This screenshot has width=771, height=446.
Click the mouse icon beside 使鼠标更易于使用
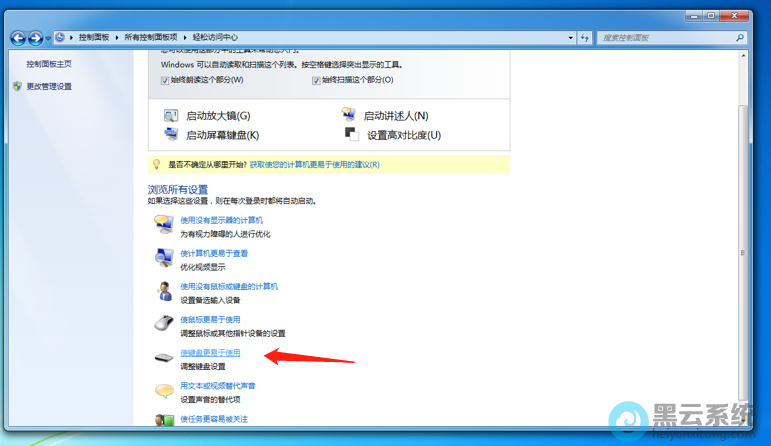[163, 324]
